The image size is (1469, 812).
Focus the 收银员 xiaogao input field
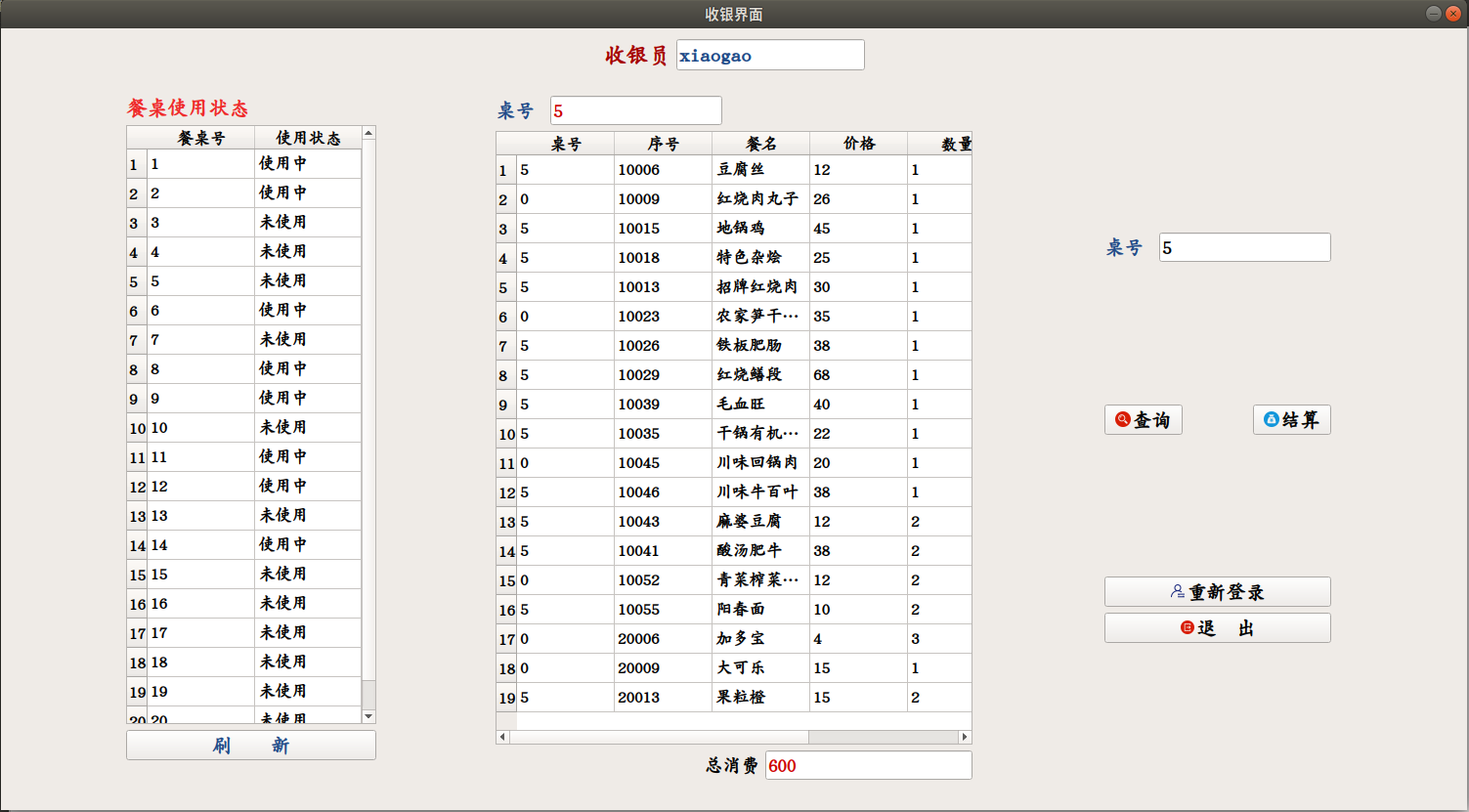click(770, 55)
